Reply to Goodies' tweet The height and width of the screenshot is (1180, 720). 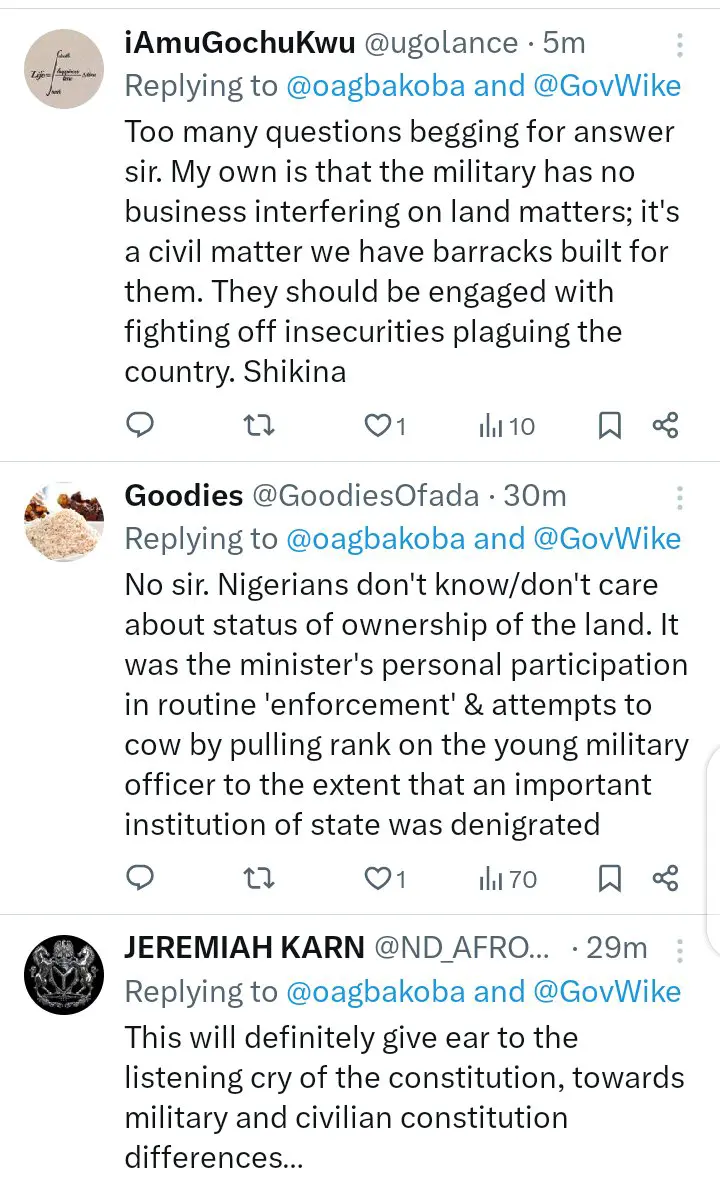(140, 878)
